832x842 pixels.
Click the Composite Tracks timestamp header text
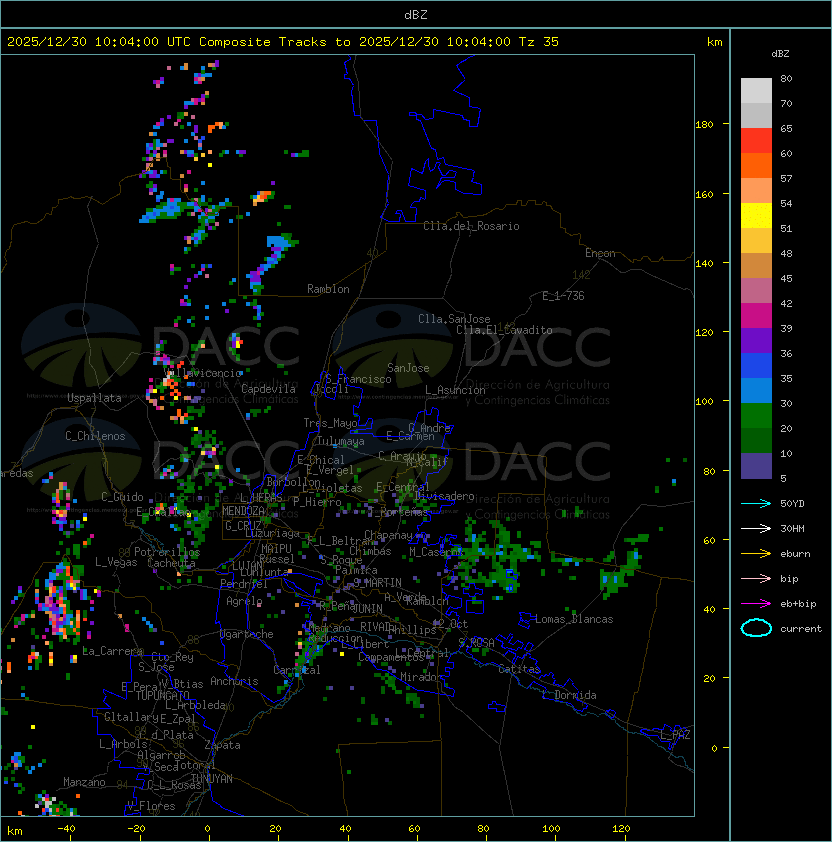283,42
